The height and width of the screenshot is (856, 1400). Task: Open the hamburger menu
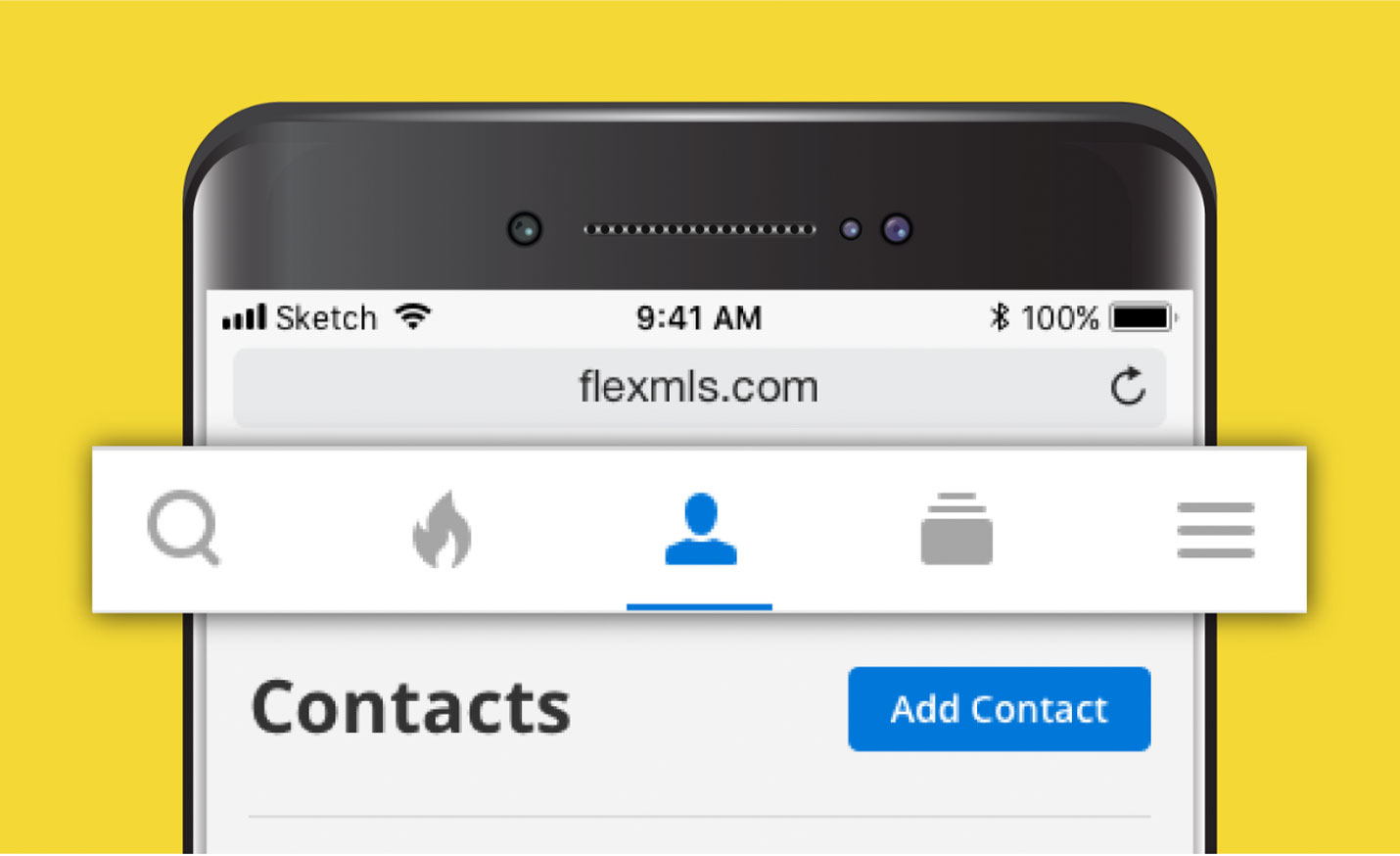coord(1215,530)
